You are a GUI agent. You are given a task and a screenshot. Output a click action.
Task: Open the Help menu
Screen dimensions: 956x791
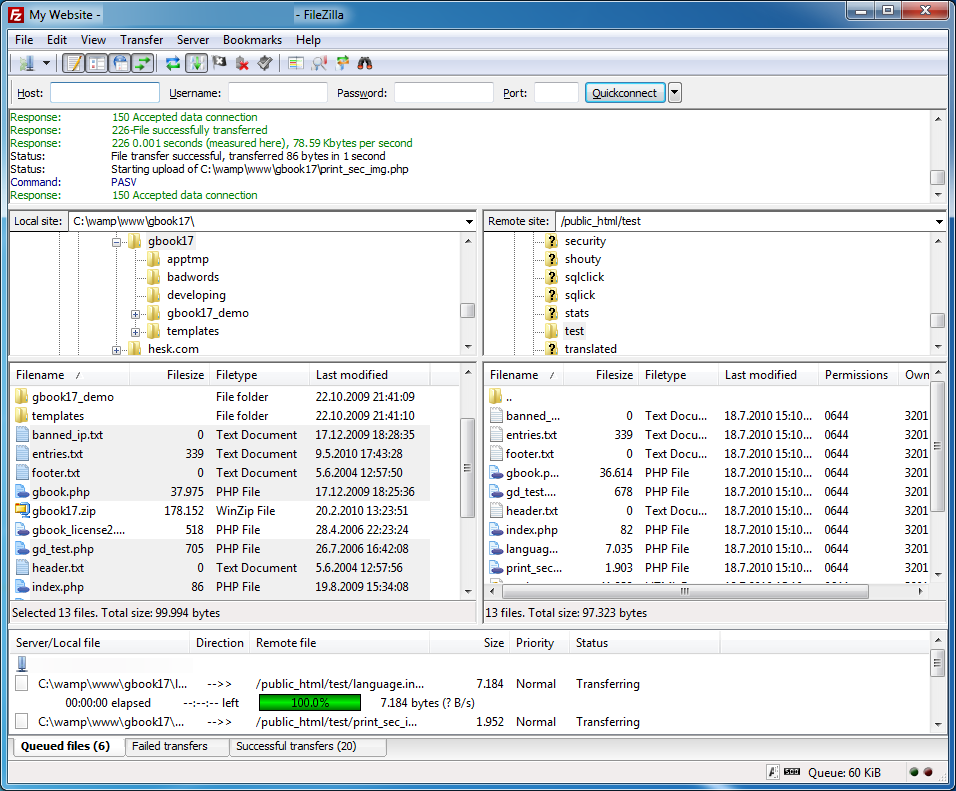(x=309, y=40)
